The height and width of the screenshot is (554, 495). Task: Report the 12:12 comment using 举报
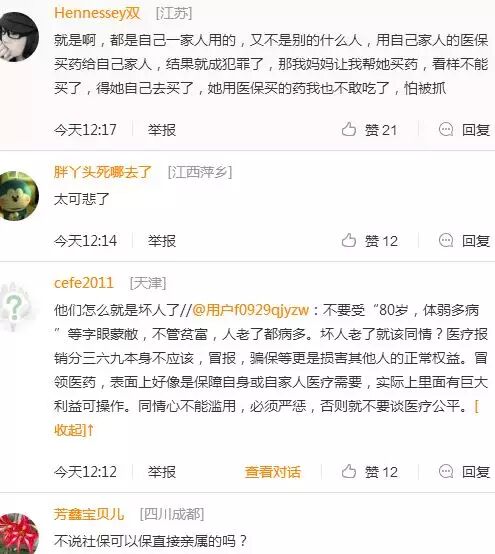click(x=162, y=472)
